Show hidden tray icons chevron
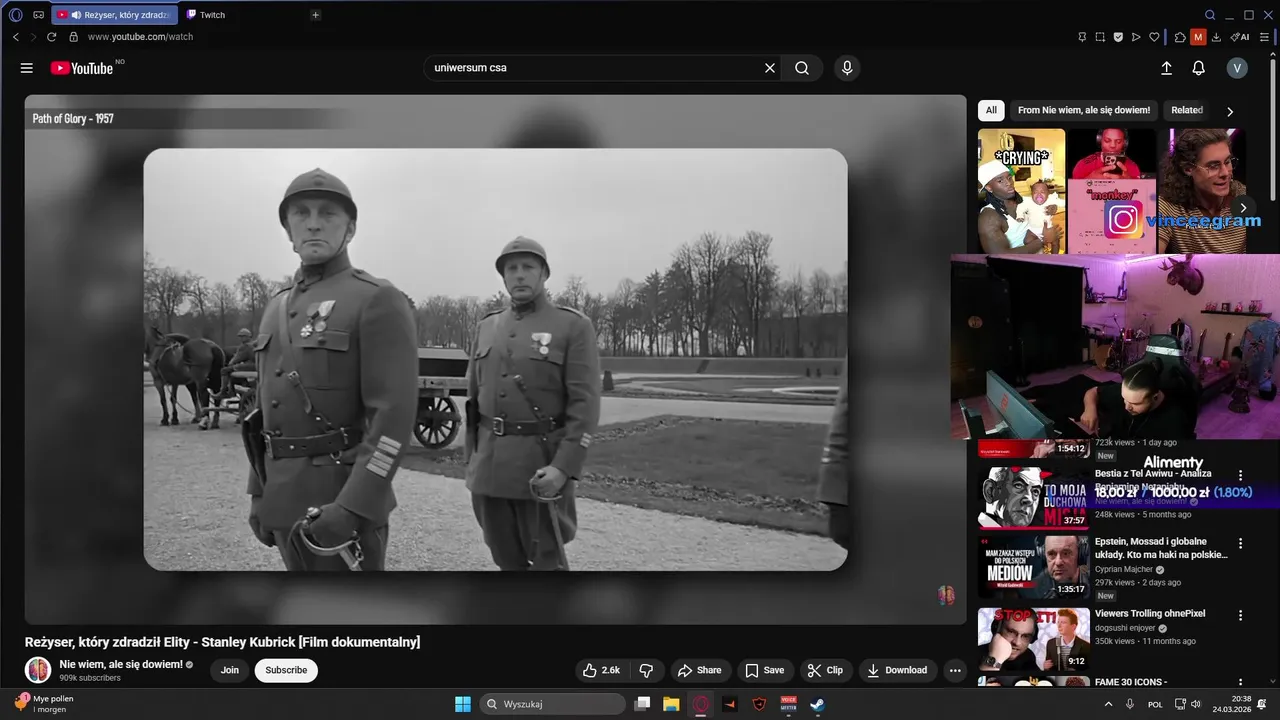This screenshot has width=1280, height=720. (x=1108, y=704)
